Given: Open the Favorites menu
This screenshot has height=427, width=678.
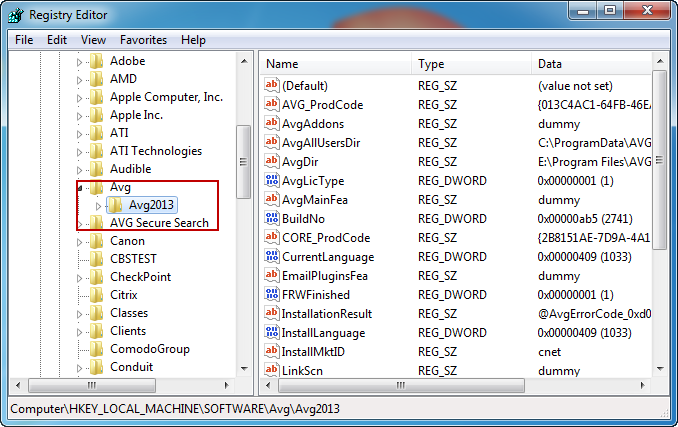Looking at the screenshot, I should (143, 40).
